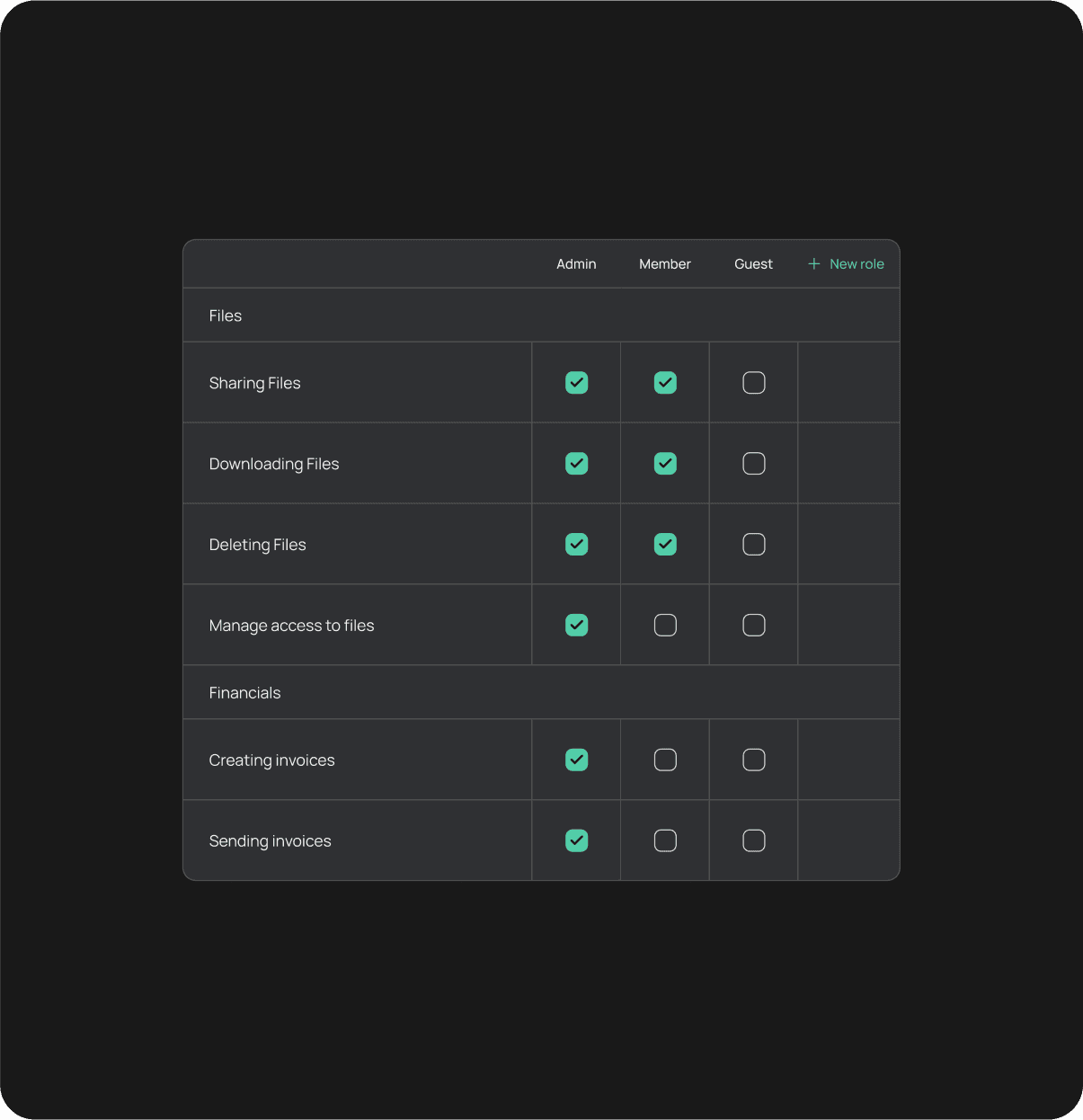Click the Financials section heading
1083x1120 pixels.
pyautogui.click(x=245, y=693)
